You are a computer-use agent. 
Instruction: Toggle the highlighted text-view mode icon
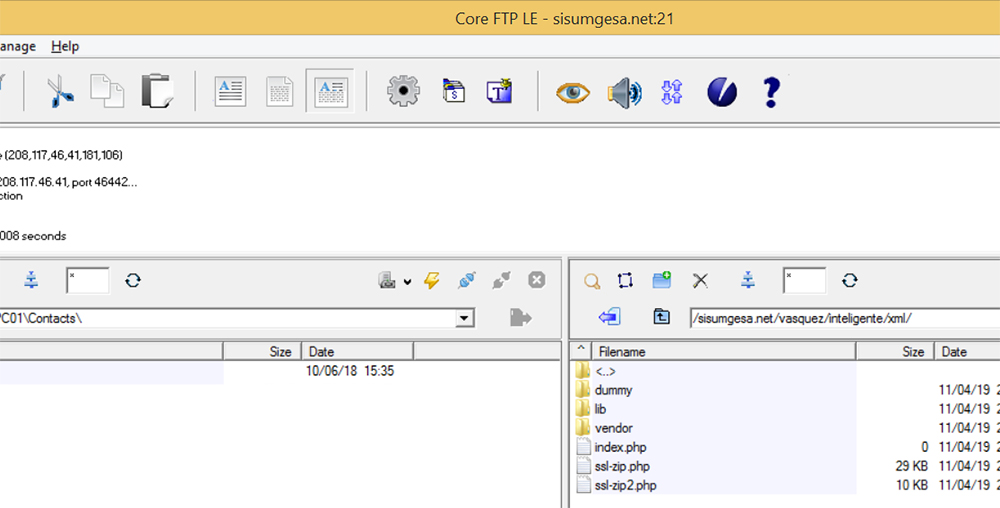(x=330, y=91)
